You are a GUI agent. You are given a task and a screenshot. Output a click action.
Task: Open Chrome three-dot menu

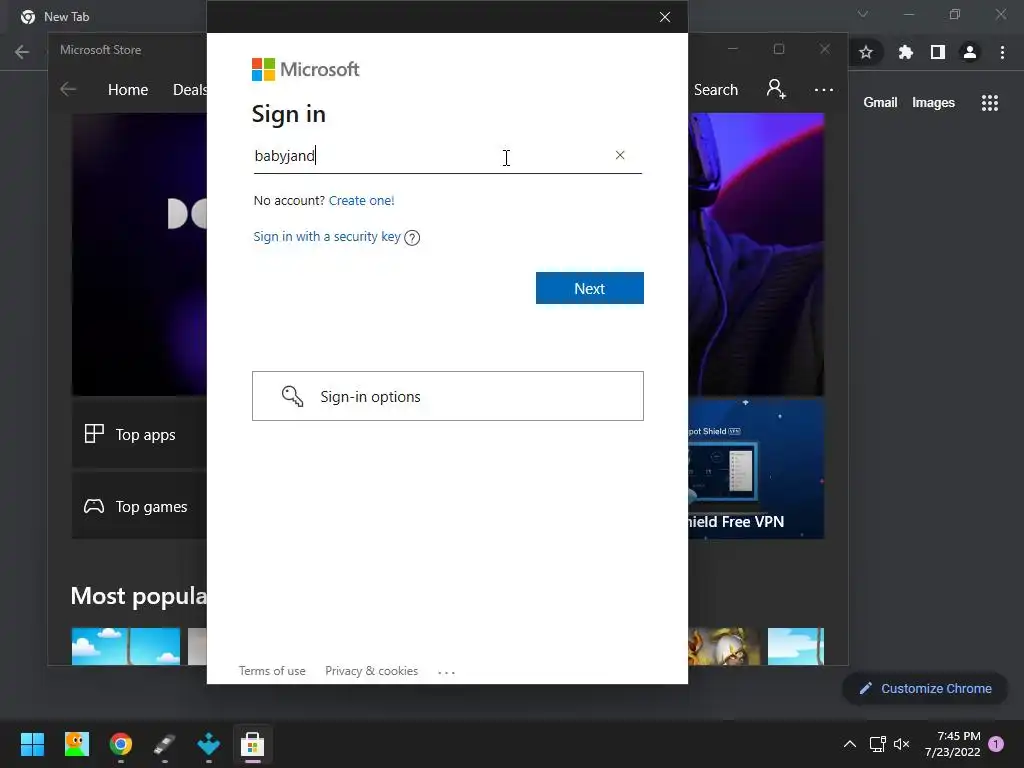(1002, 52)
